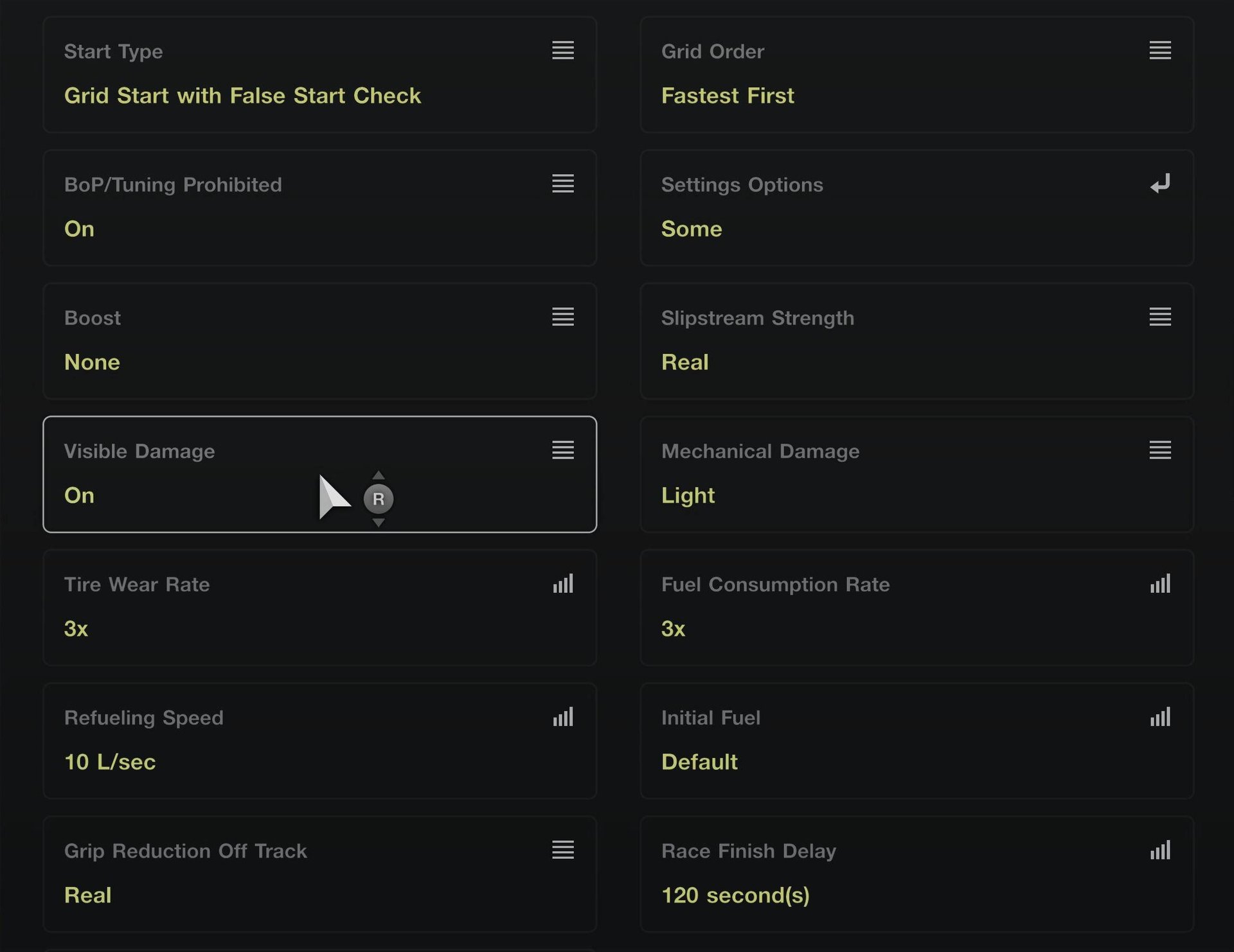
Task: Click the return-arrow icon on Settings Options
Action: coord(1159,184)
